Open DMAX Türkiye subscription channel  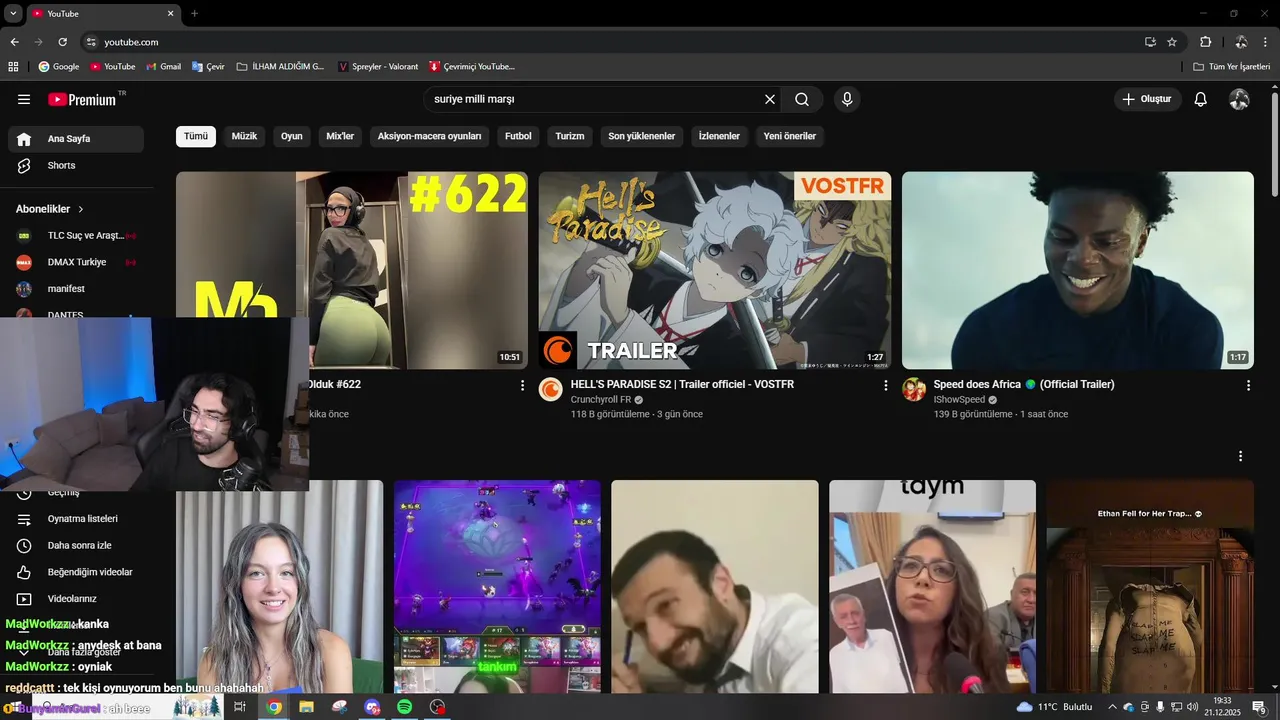(x=76, y=262)
